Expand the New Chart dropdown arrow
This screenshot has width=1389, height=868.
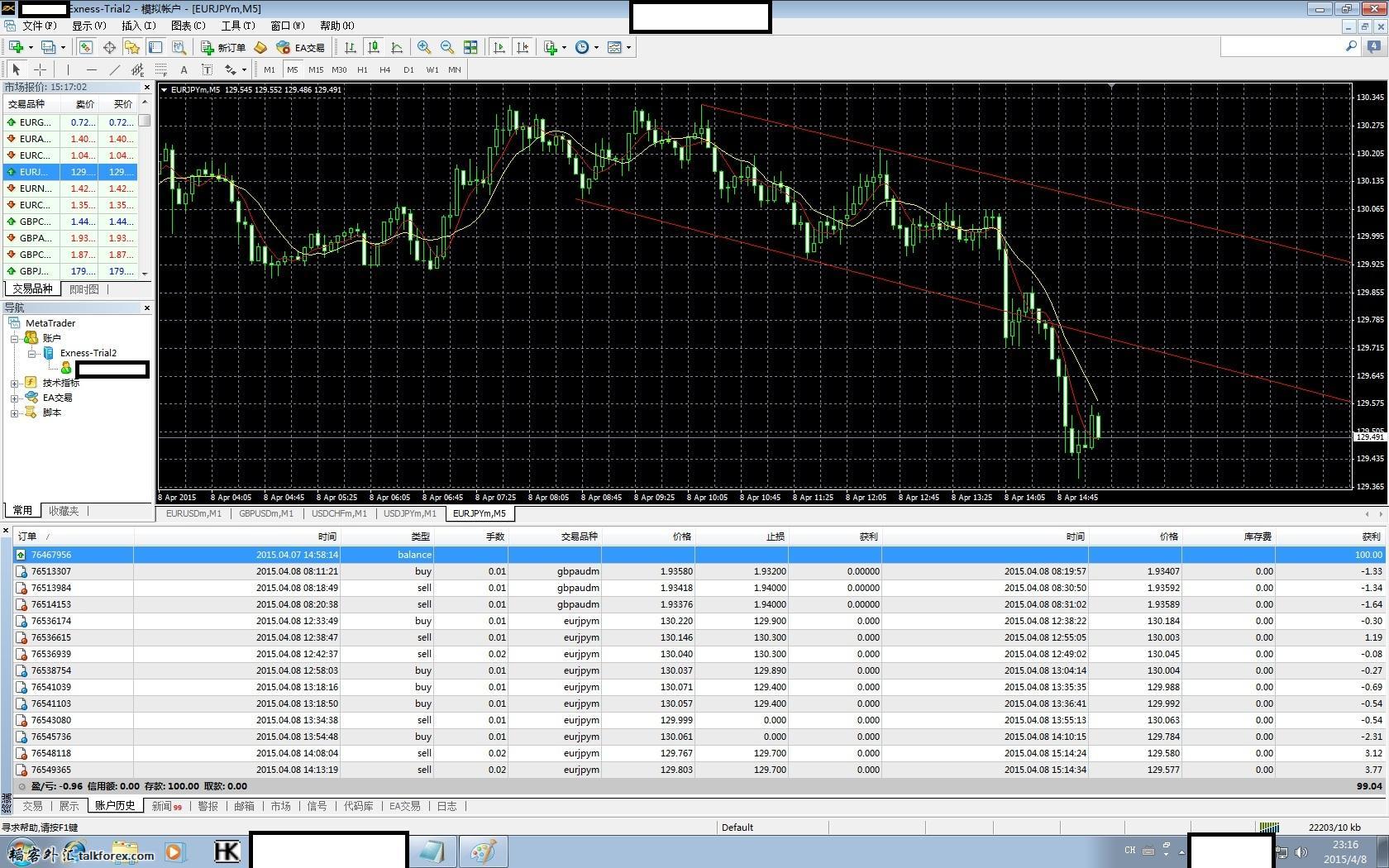[x=30, y=47]
